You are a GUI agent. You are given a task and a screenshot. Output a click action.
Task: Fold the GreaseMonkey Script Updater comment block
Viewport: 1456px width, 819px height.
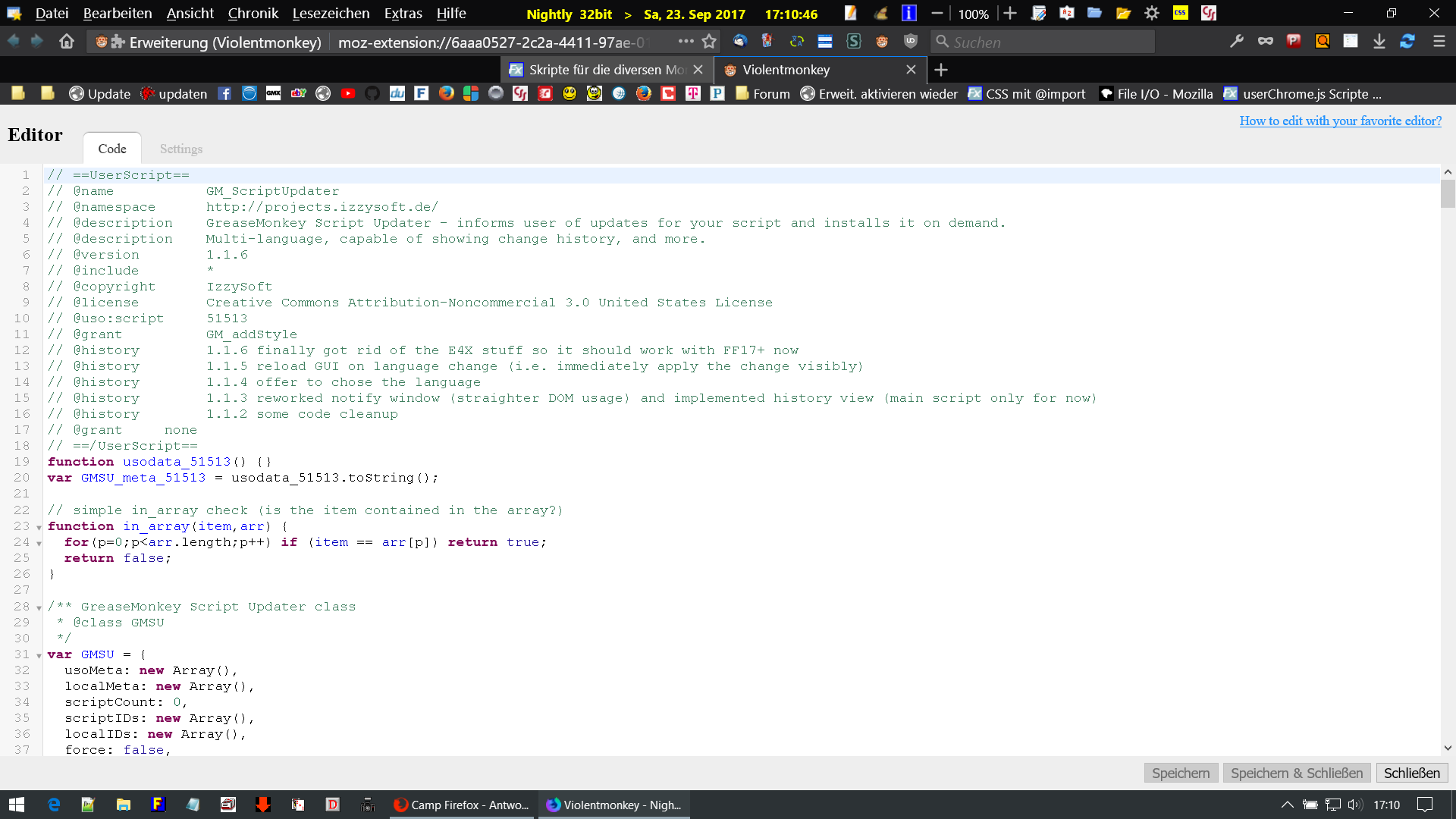39,607
